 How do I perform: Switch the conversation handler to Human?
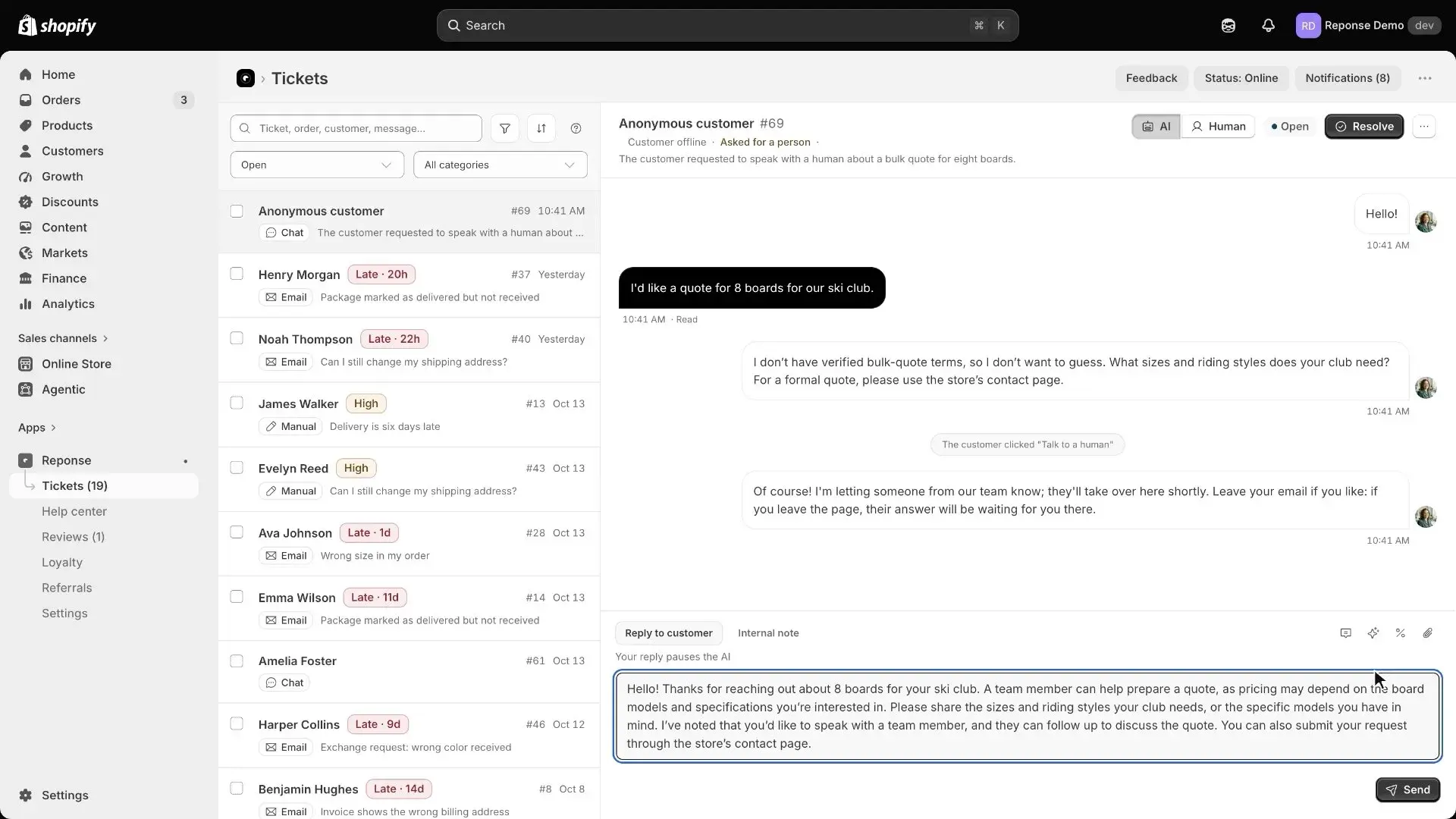[1219, 127]
